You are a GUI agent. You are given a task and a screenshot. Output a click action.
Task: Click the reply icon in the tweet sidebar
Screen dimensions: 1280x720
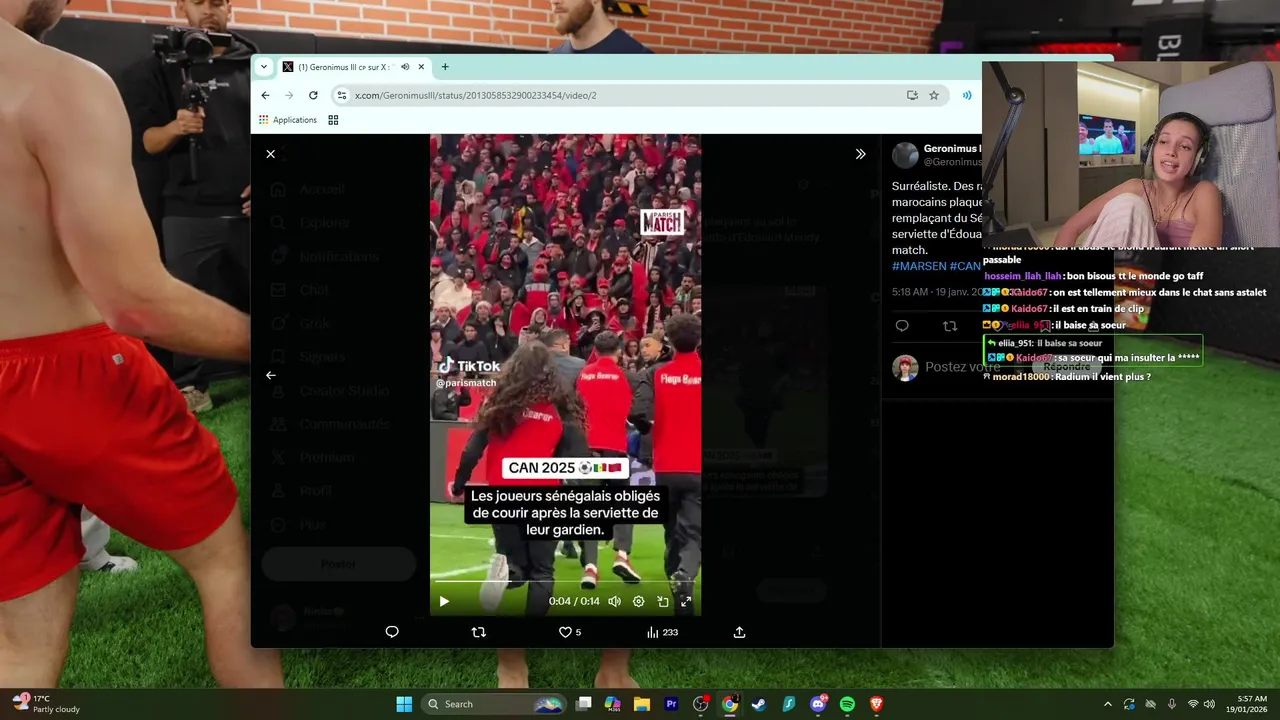coord(902,326)
